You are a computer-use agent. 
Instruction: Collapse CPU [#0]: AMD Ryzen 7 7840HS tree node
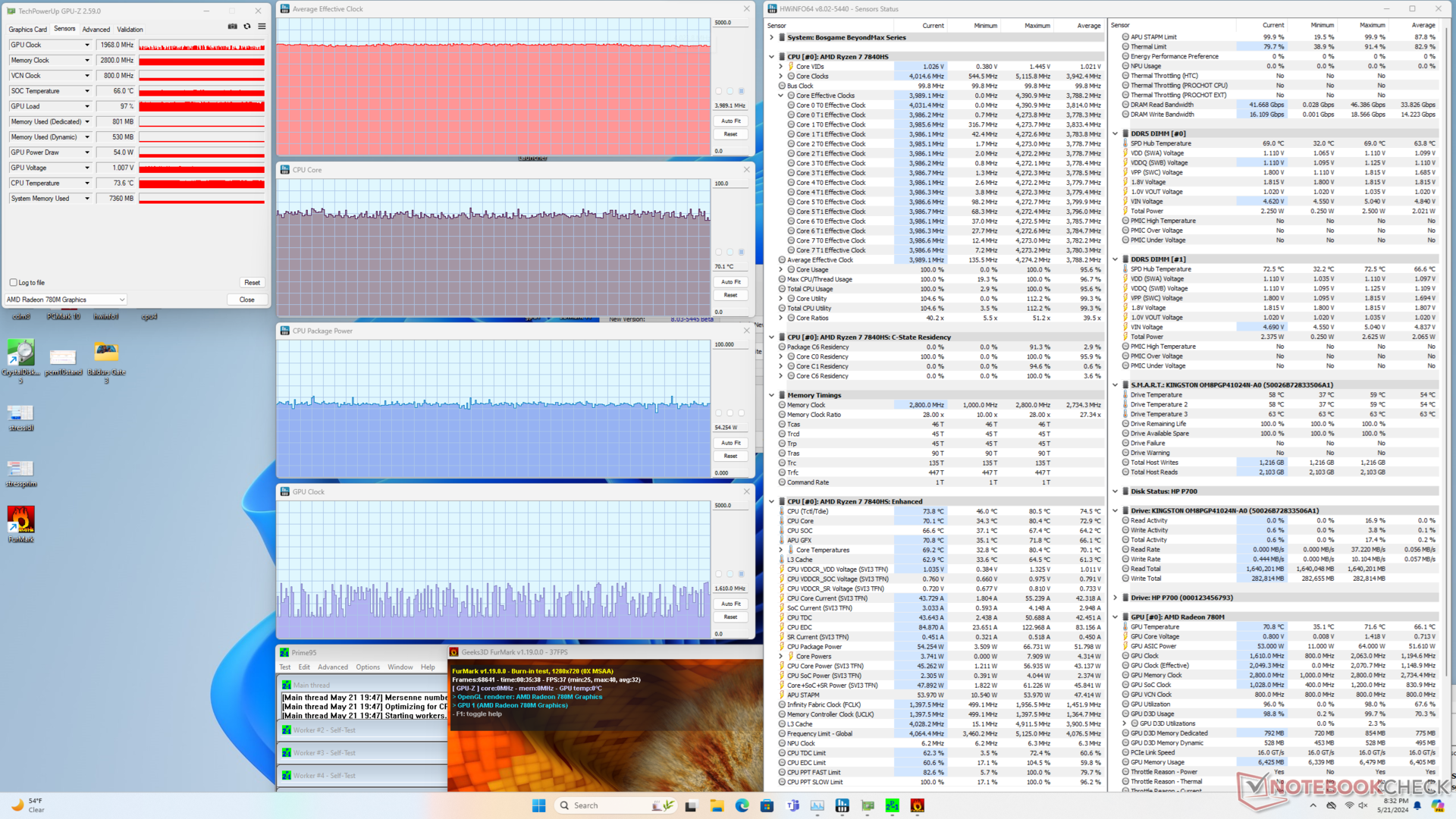point(772,57)
